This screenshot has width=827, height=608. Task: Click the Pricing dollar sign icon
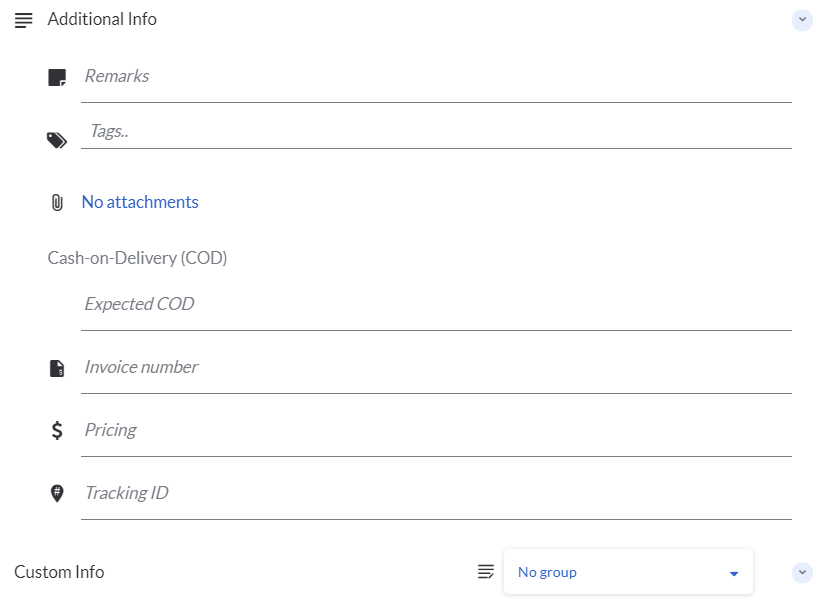tap(57, 431)
